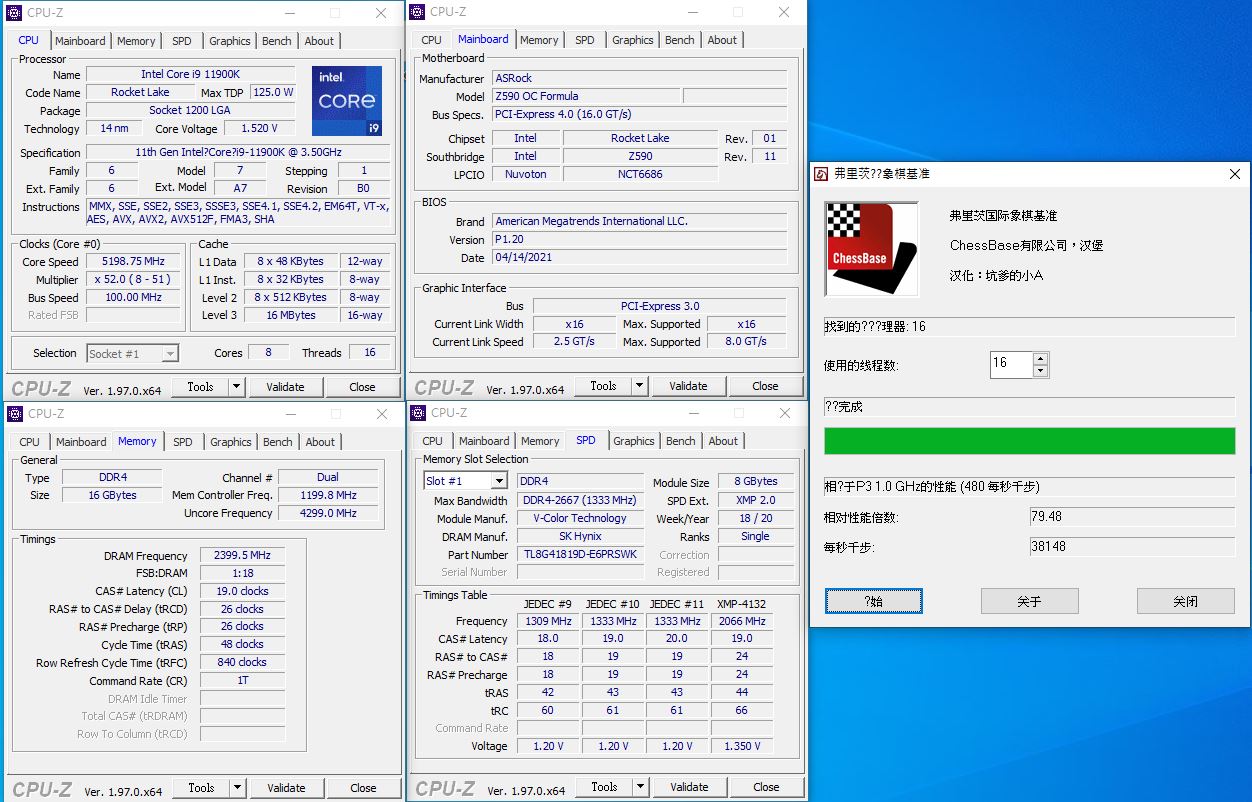Click the DRAM Frequency value 2399.5 MHz
The height and width of the screenshot is (802, 1252).
click(242, 556)
